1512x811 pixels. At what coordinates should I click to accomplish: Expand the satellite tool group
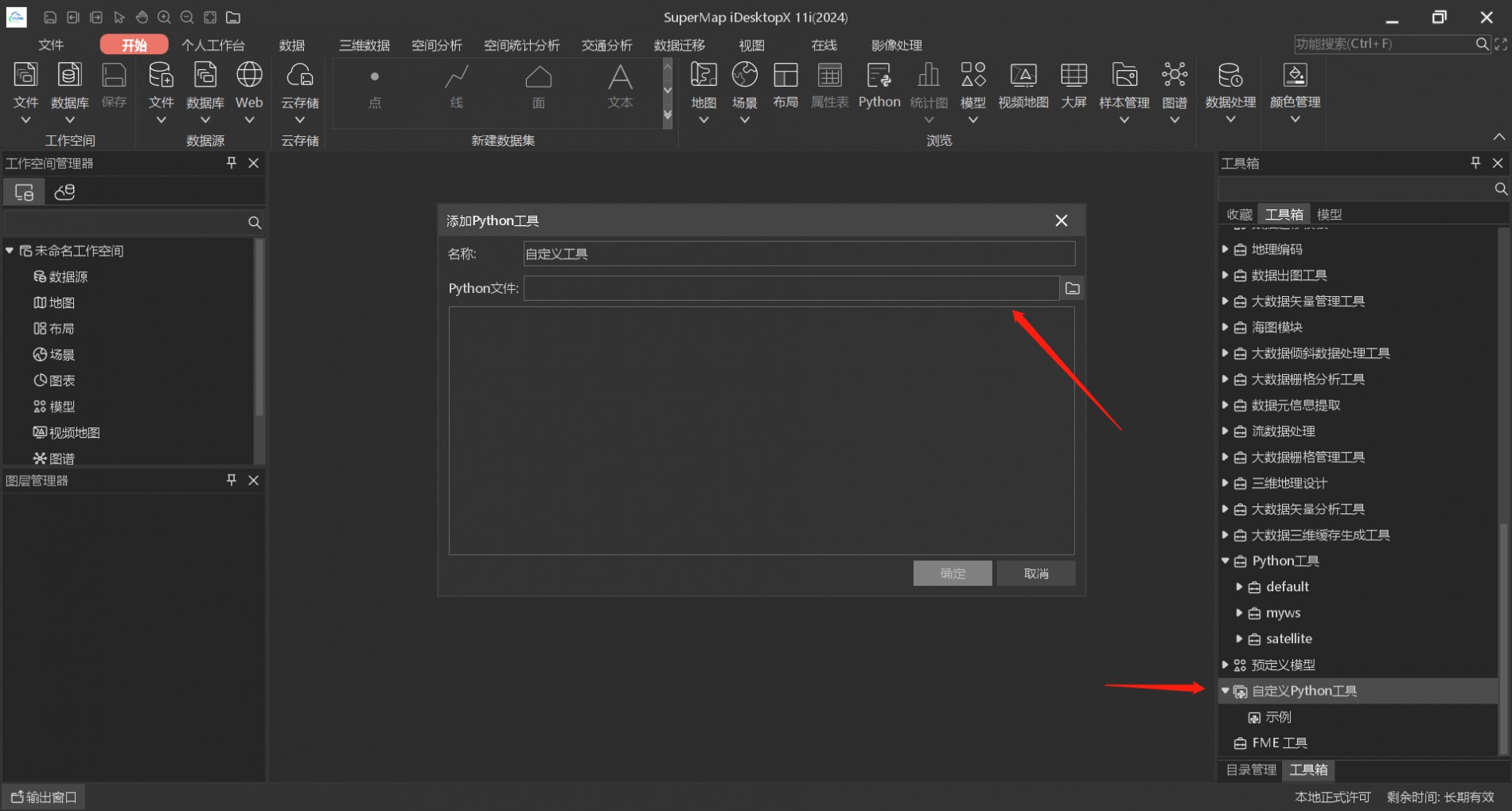click(1239, 638)
